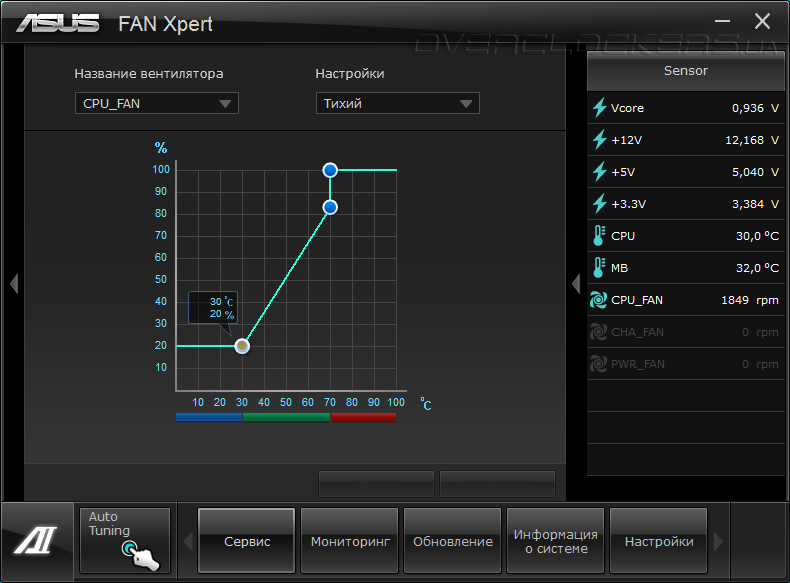The width and height of the screenshot is (790, 583).
Task: Click the +3.3V lightning bolt icon
Action: [599, 204]
